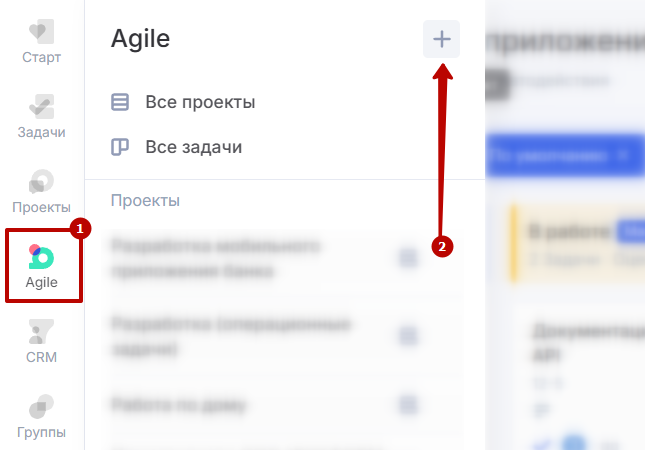This screenshot has width=645, height=450.
Task: Toggle square icon beside mobile banking app project
Action: click(408, 259)
